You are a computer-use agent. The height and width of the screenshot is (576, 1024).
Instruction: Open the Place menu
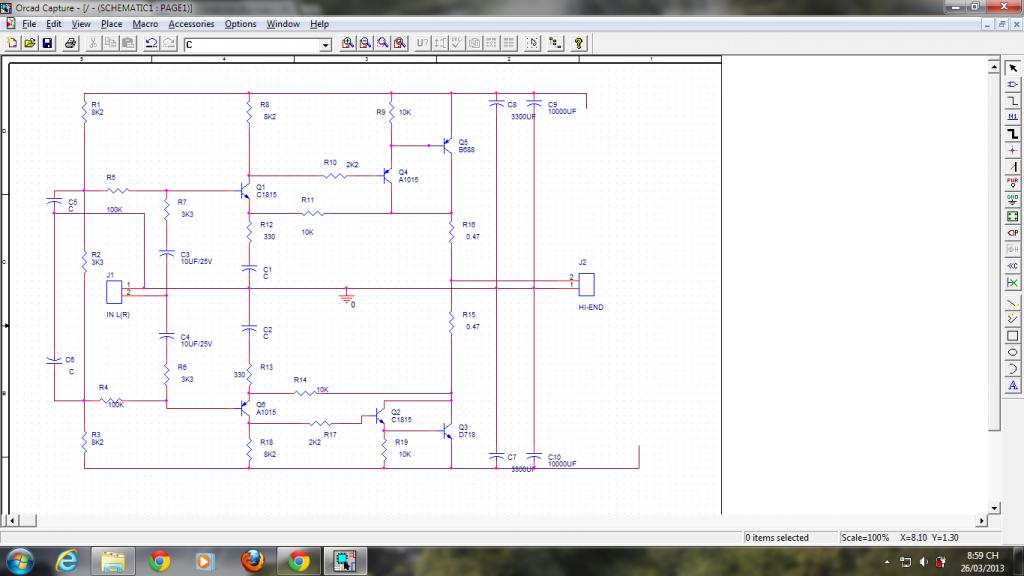pyautogui.click(x=111, y=24)
